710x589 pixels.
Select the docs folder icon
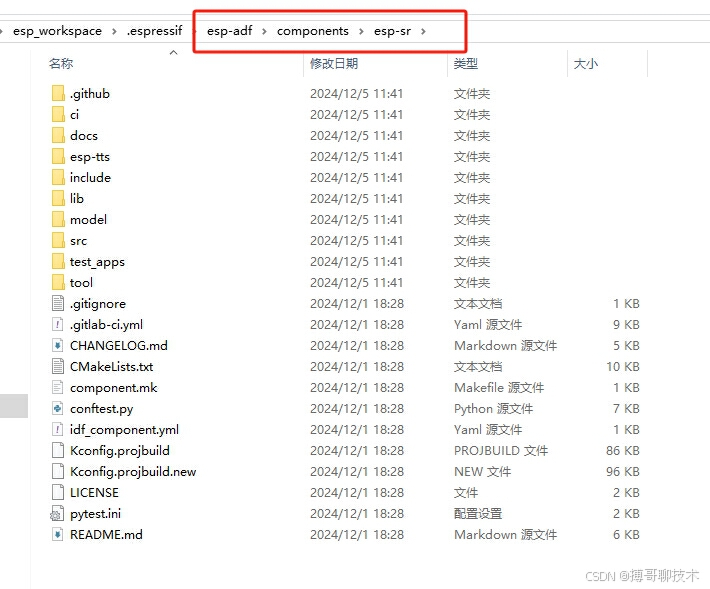point(58,135)
